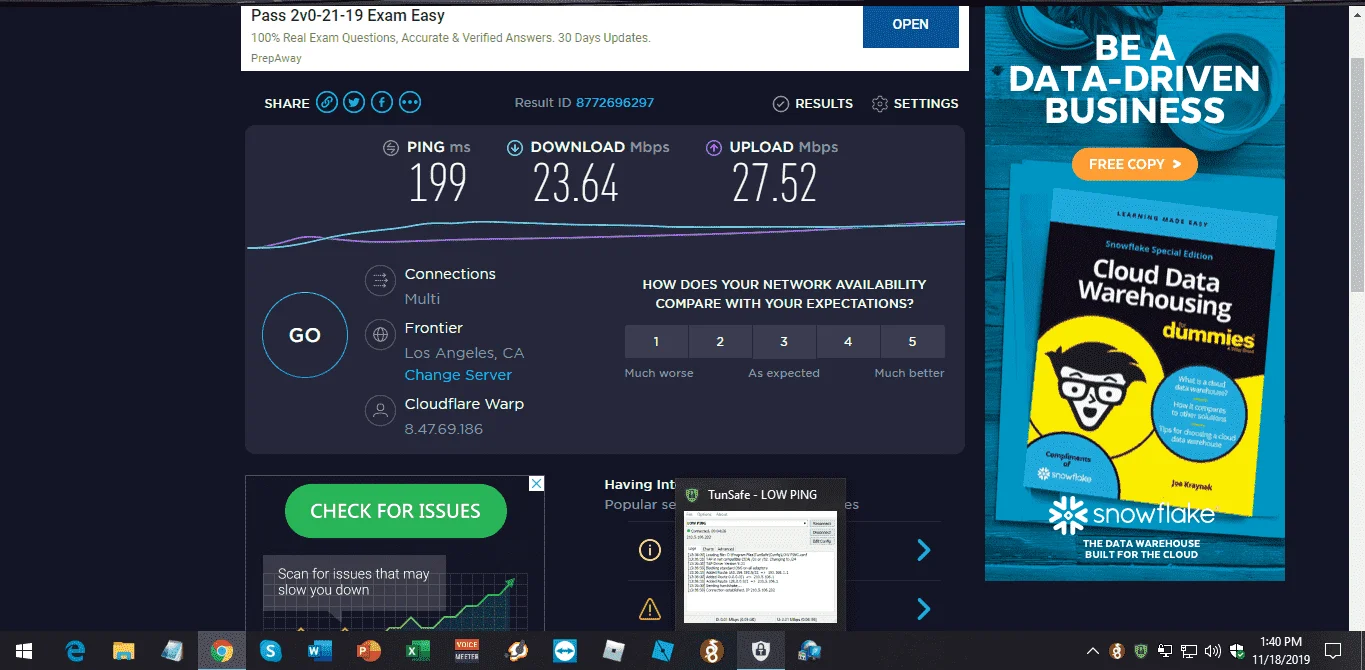The width and height of the screenshot is (1365, 670).
Task: Expand the warning-icon service row chevron
Action: (x=924, y=608)
